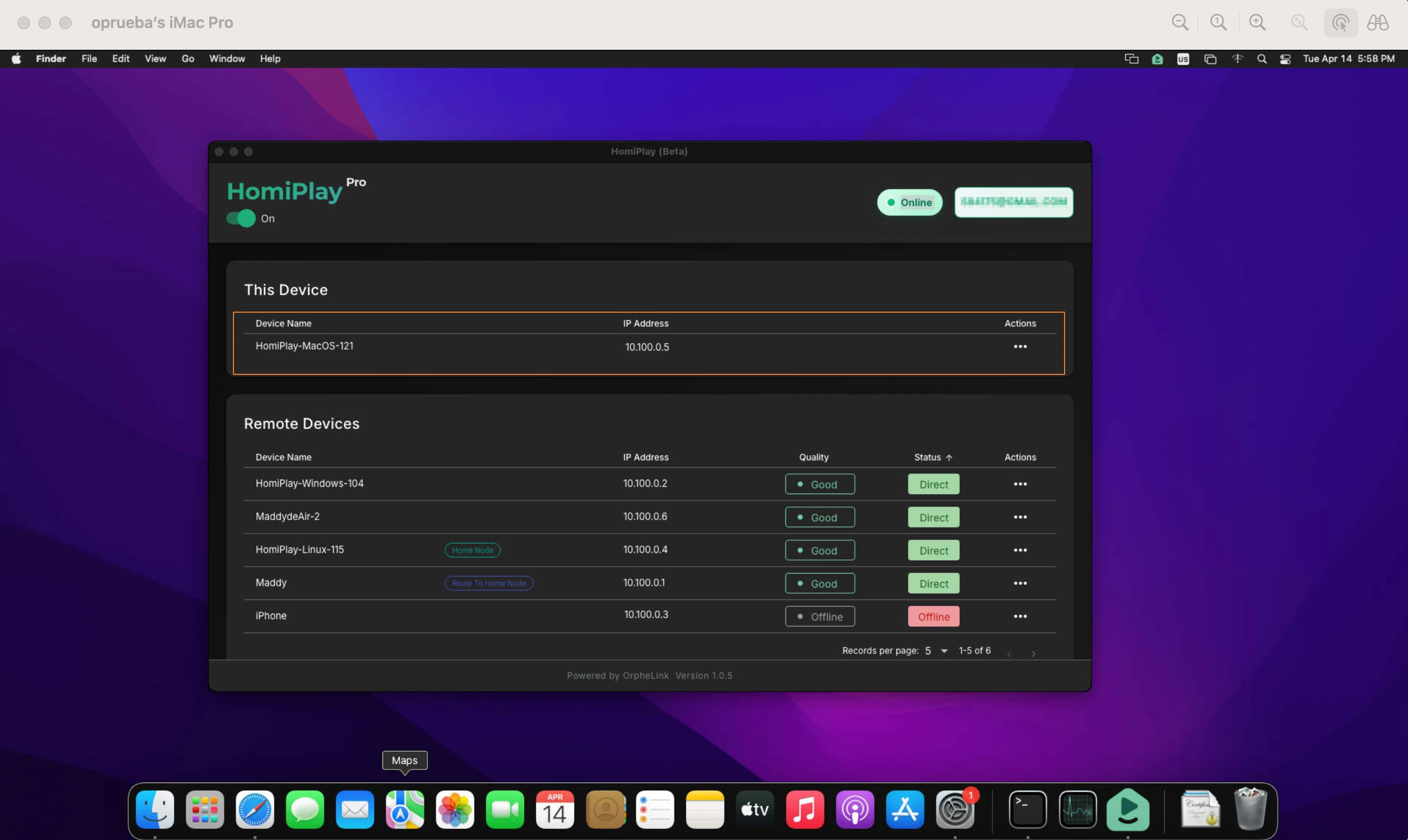Open the View menu

click(155, 59)
